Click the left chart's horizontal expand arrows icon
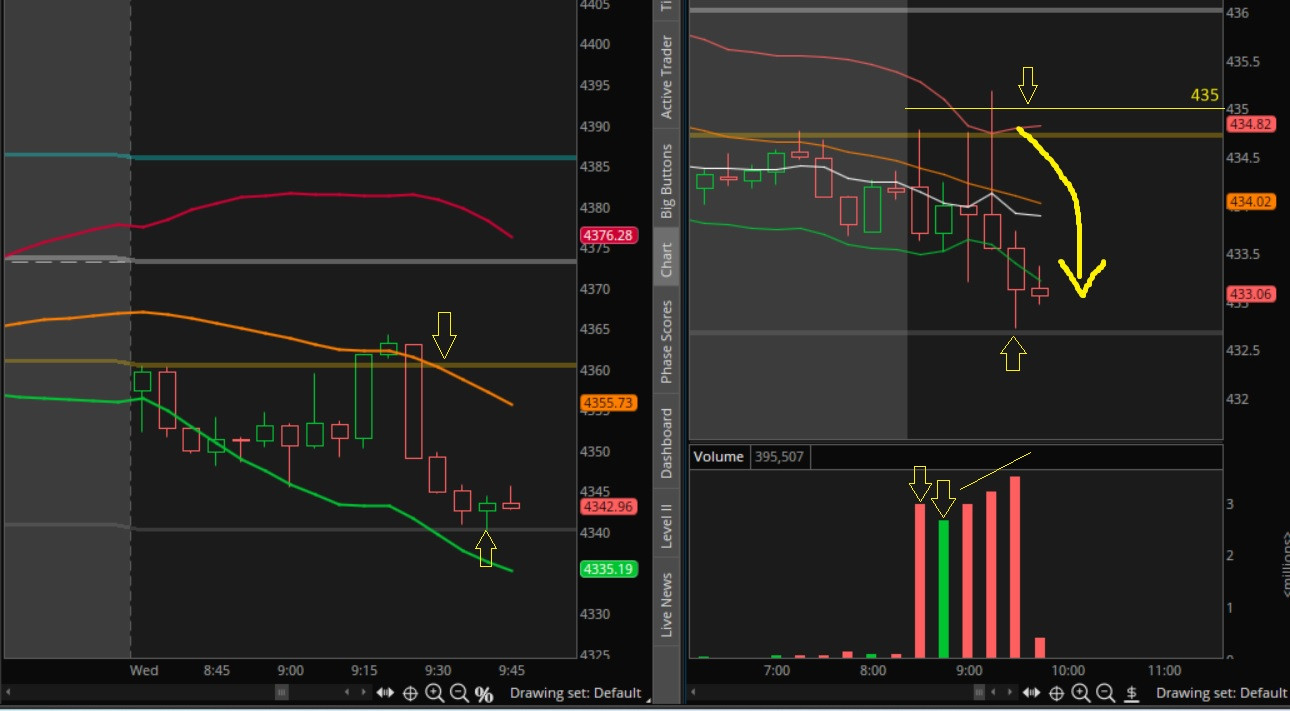 coord(385,693)
